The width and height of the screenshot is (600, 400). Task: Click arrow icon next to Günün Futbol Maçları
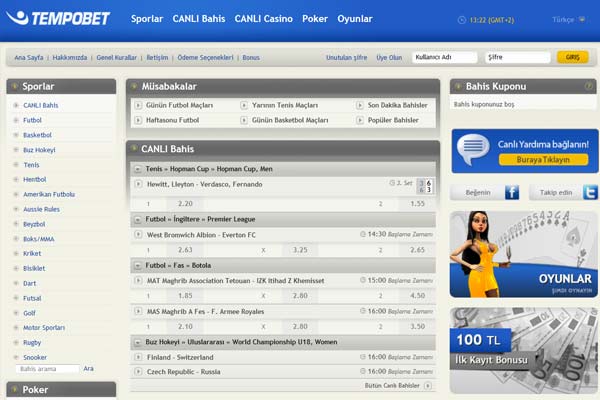[138, 105]
